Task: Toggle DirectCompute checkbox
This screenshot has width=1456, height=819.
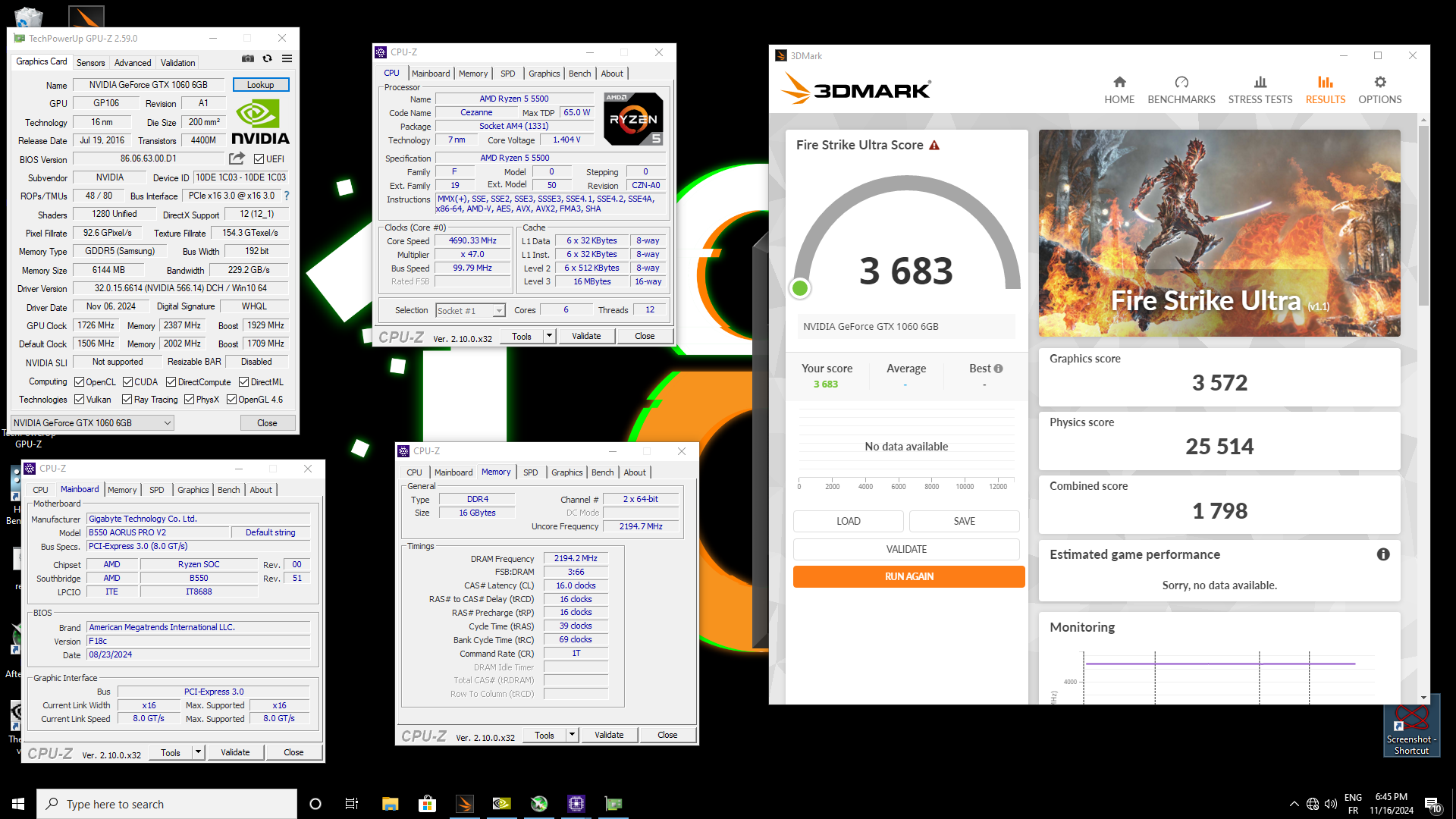Action: [171, 381]
